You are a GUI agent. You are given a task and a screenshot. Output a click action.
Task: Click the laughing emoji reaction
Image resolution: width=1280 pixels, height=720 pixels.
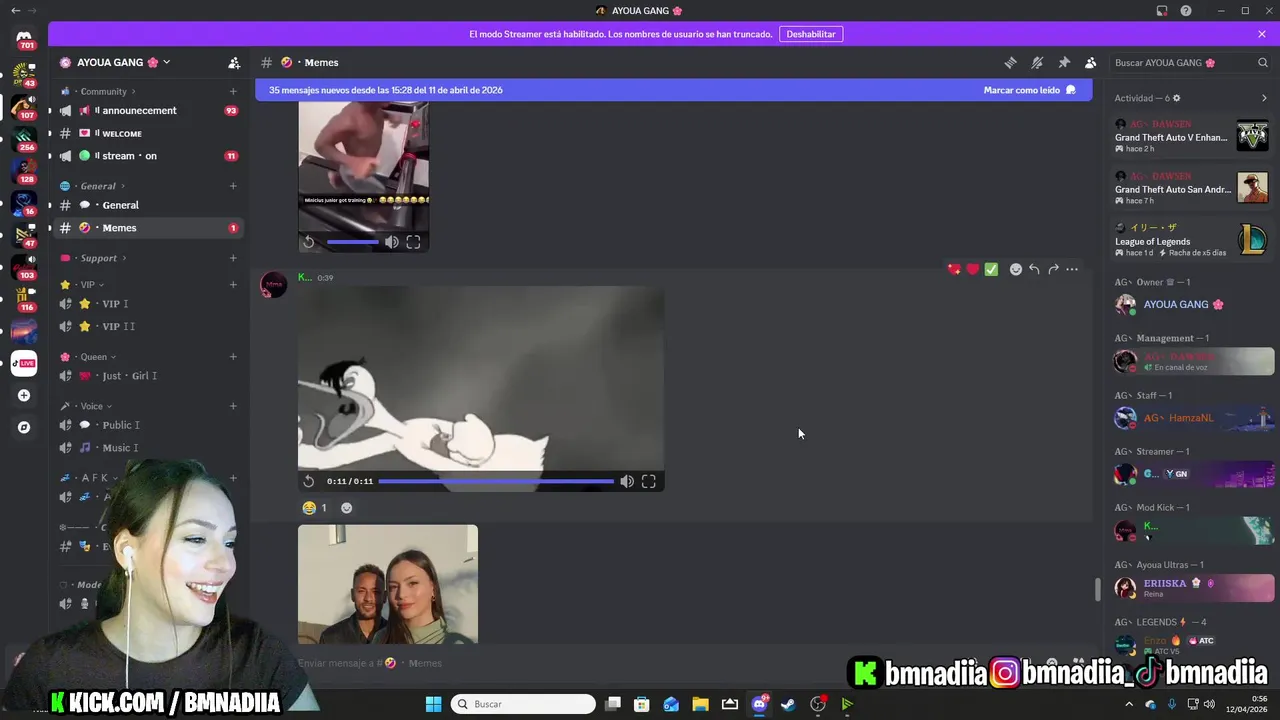(315, 508)
